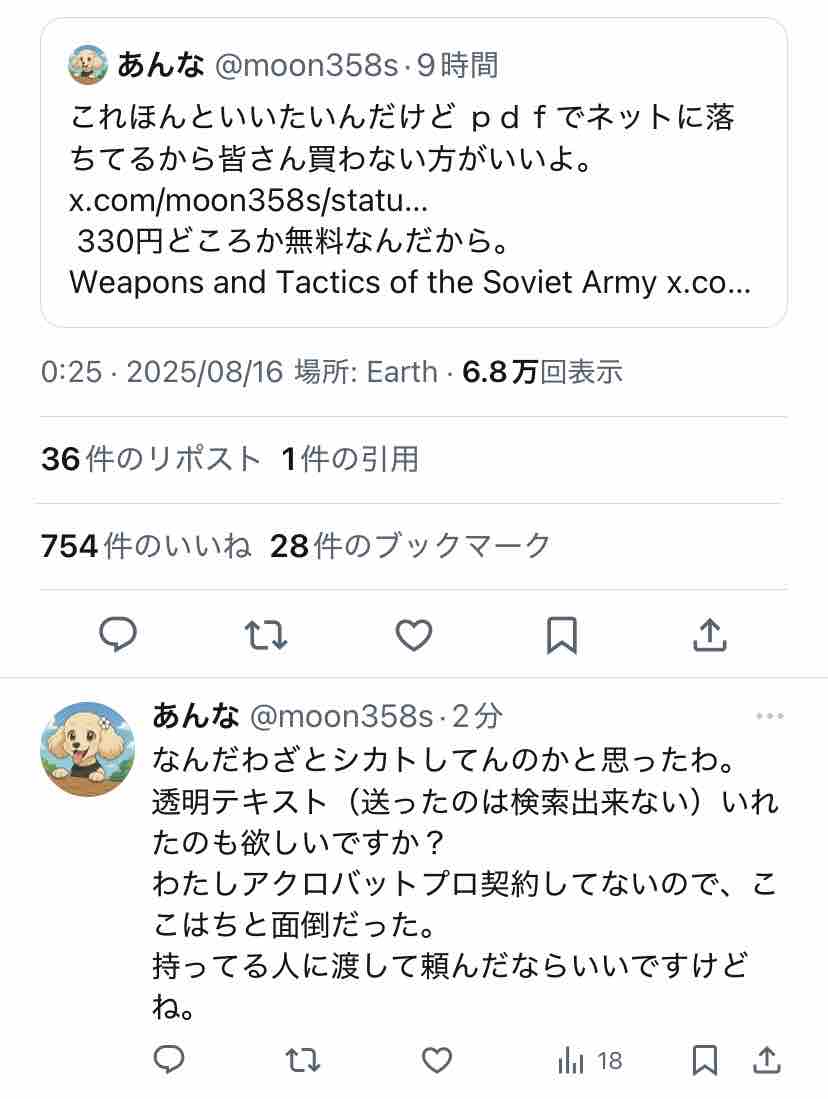Image resolution: width=828 pixels, height=1099 pixels.
Task: Open the cocker spaniel avatar in reply
Action: (x=87, y=748)
